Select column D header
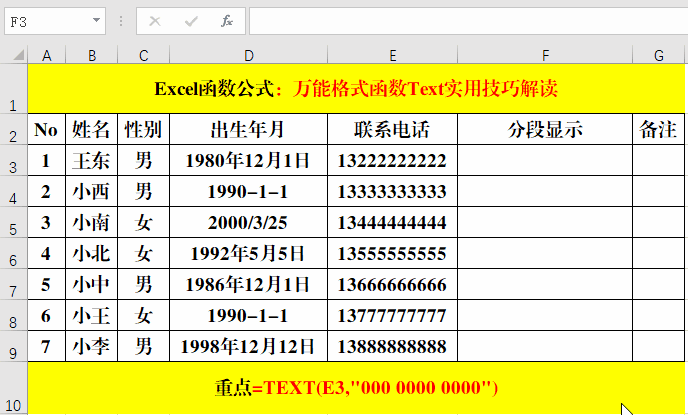The width and height of the screenshot is (688, 415). pyautogui.click(x=248, y=56)
